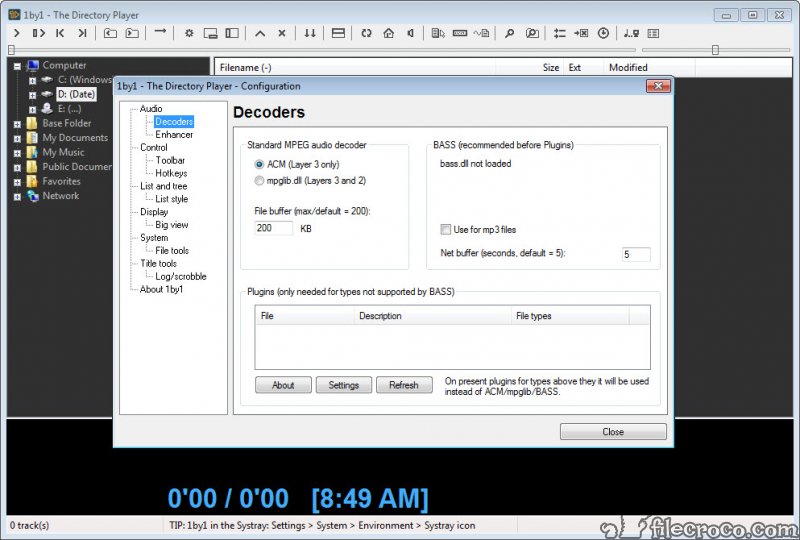Sort by the Modified column header
Screen dimensions: 800x540
(x=648, y=67)
